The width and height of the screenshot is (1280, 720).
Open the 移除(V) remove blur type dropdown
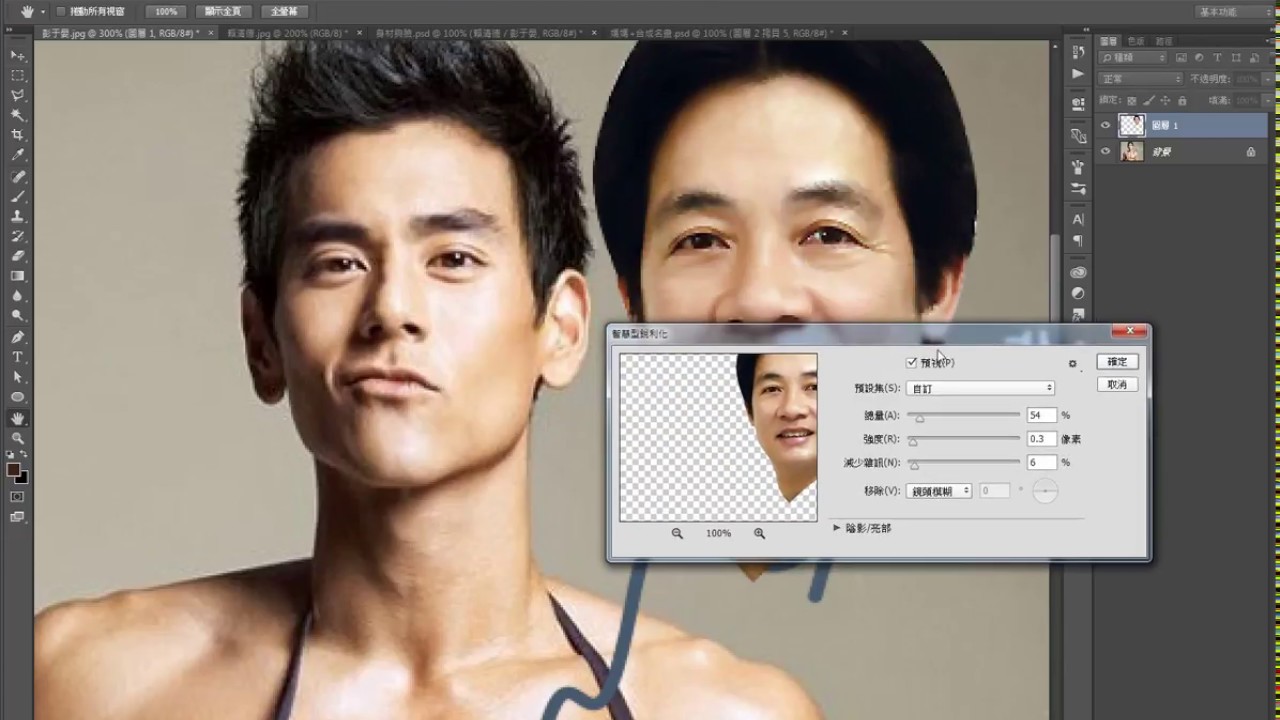pos(939,491)
